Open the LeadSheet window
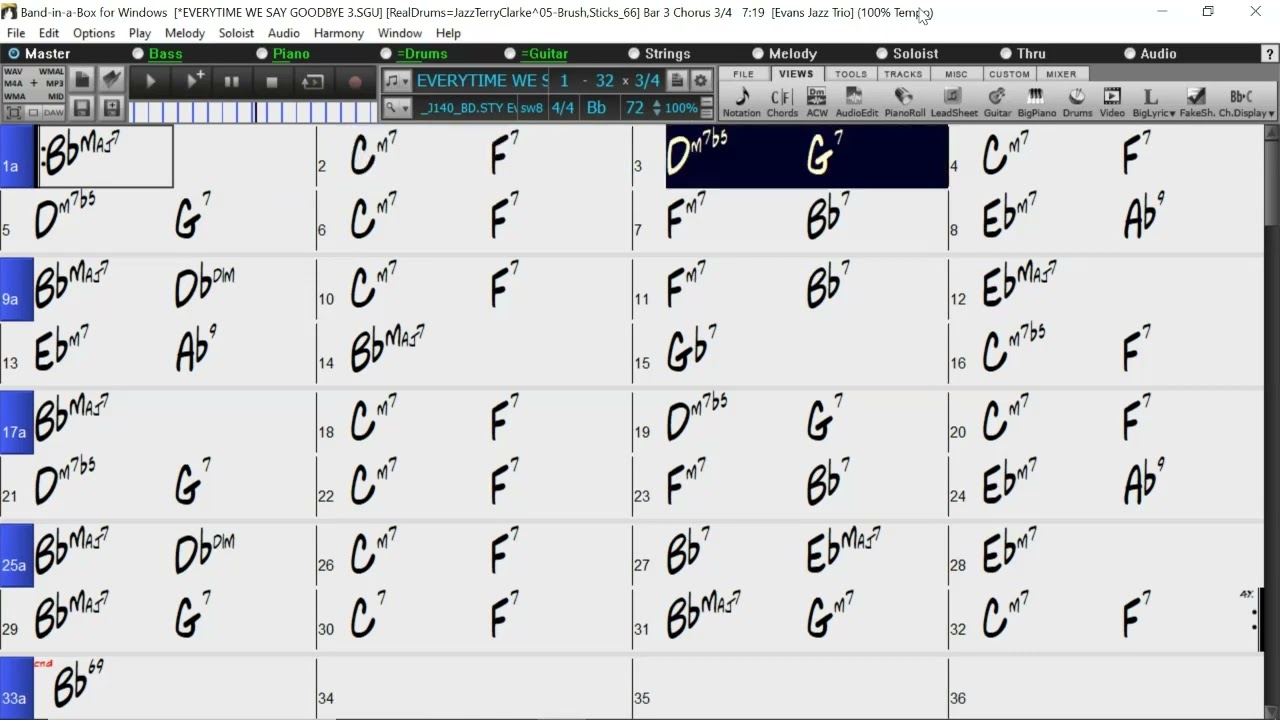Viewport: 1280px width, 720px height. coord(954,102)
